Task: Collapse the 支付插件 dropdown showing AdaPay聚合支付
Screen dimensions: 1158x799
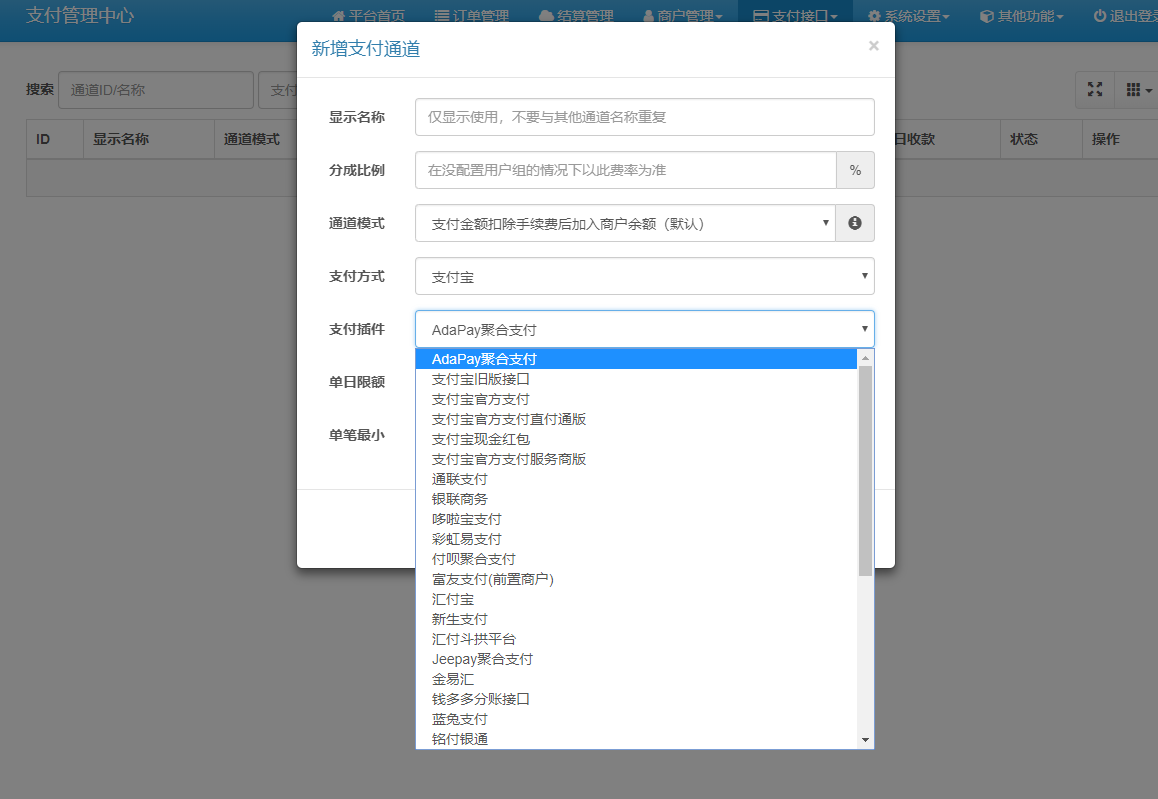Action: [645, 329]
